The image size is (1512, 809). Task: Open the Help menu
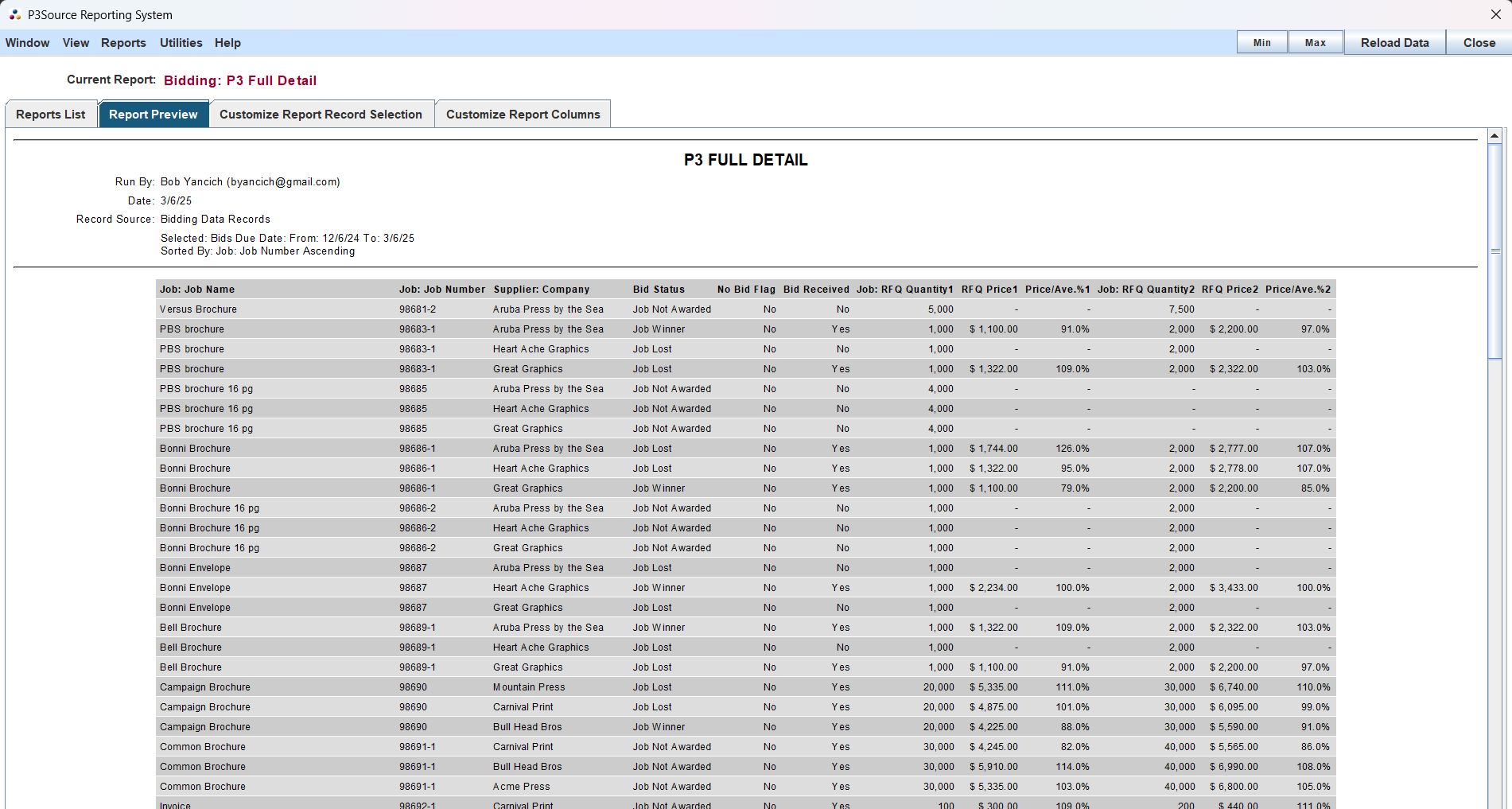227,43
